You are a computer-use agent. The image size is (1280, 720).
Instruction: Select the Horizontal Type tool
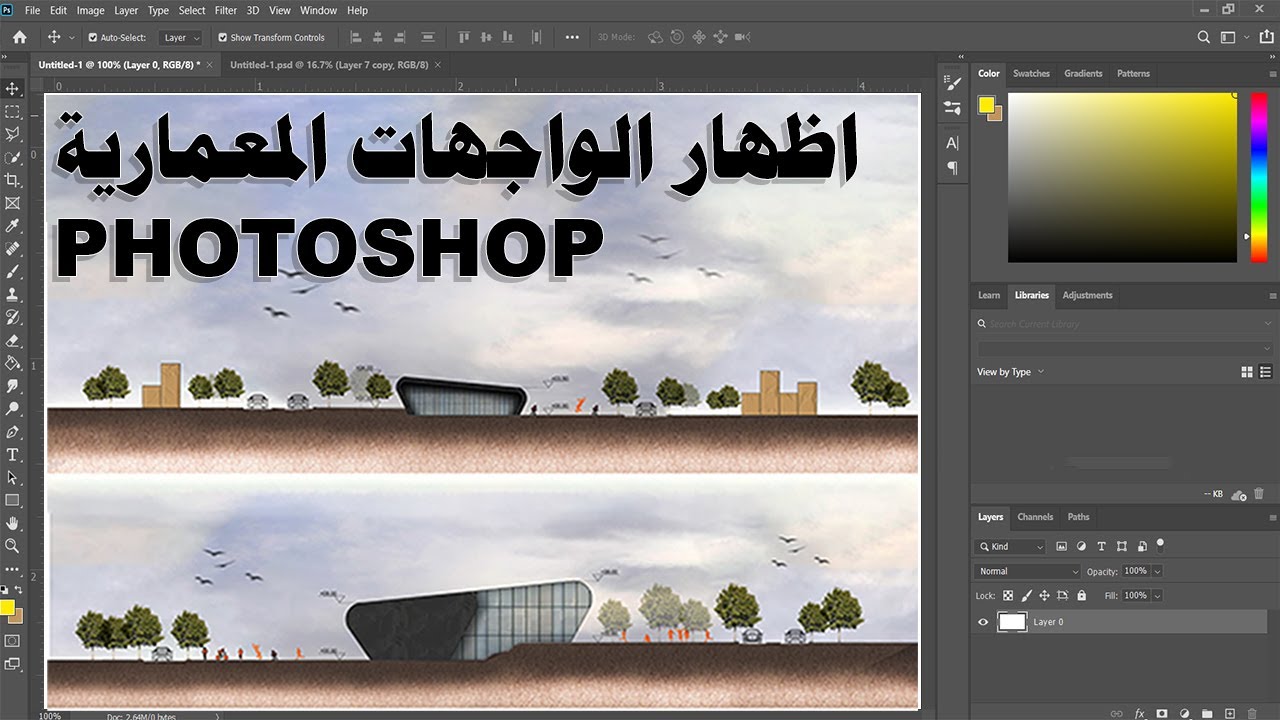tap(13, 455)
